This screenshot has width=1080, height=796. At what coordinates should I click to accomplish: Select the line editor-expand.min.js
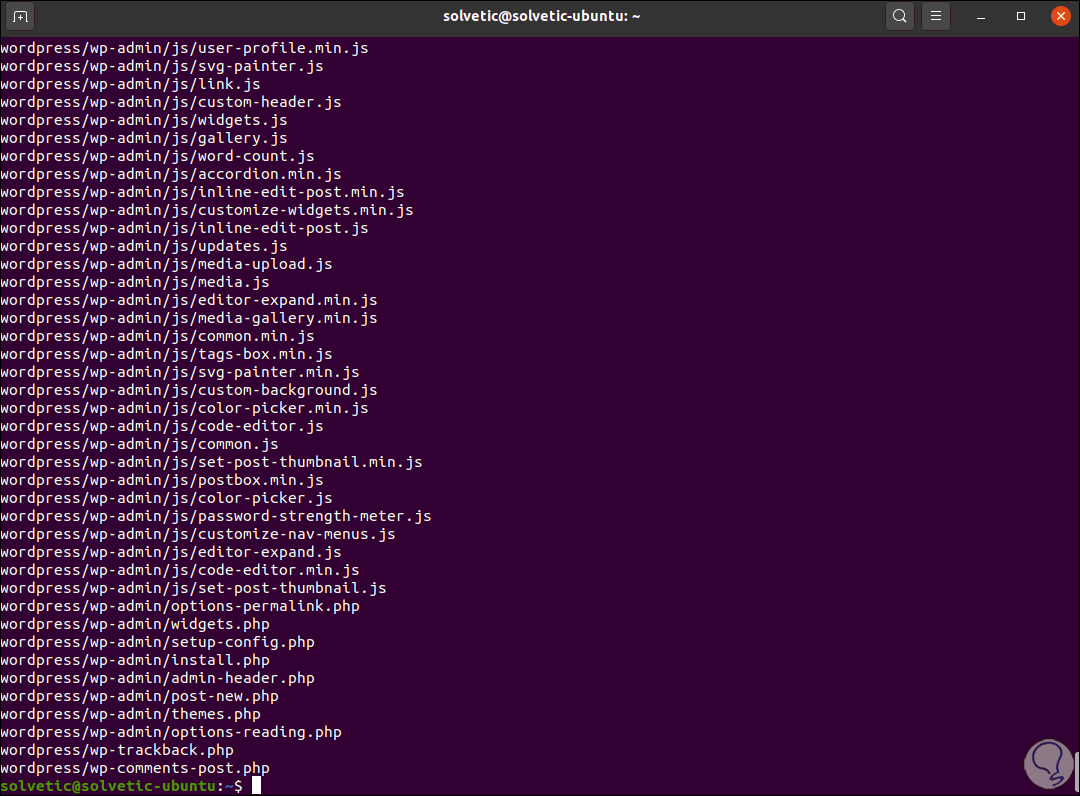point(189,300)
